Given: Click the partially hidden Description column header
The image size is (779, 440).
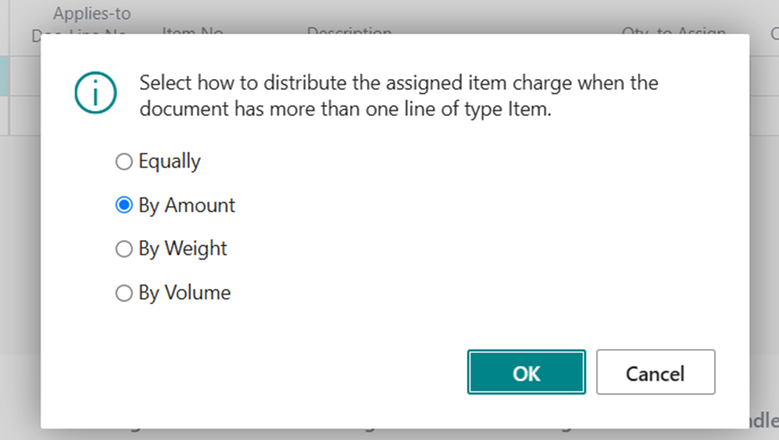Looking at the screenshot, I should tap(349, 31).
